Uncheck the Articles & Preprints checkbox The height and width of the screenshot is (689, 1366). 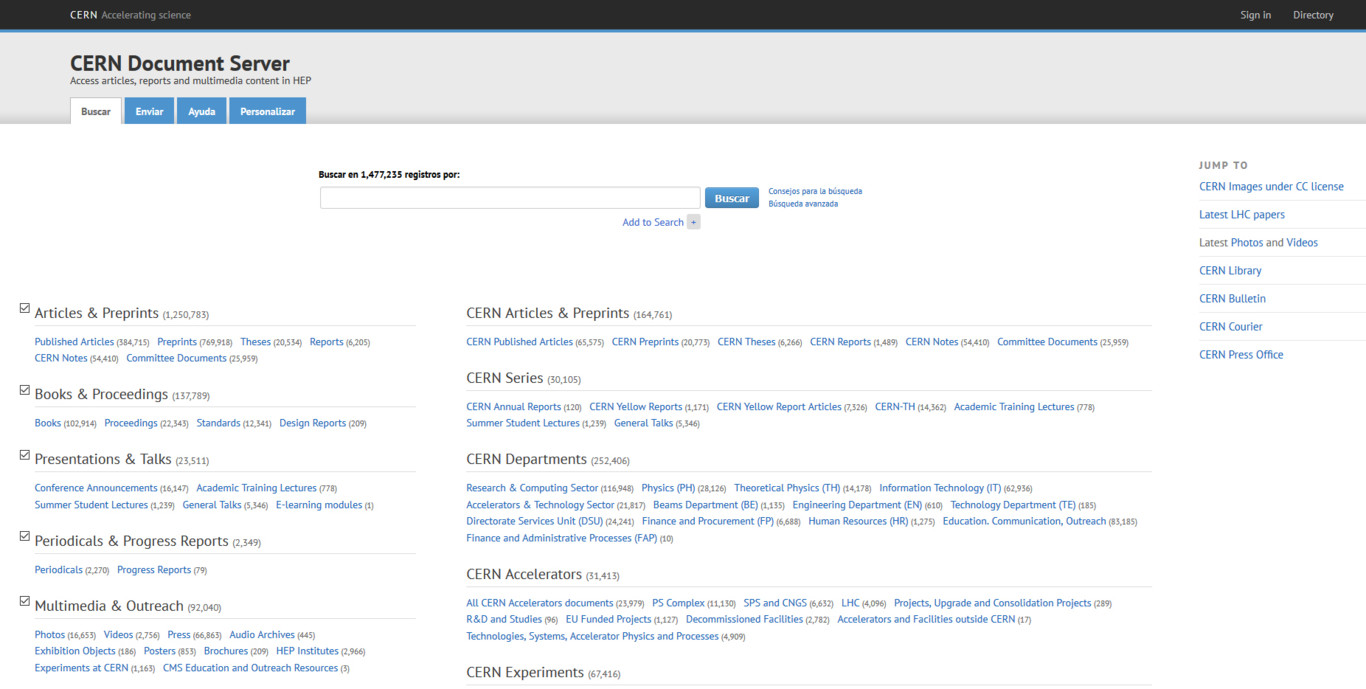(x=25, y=309)
